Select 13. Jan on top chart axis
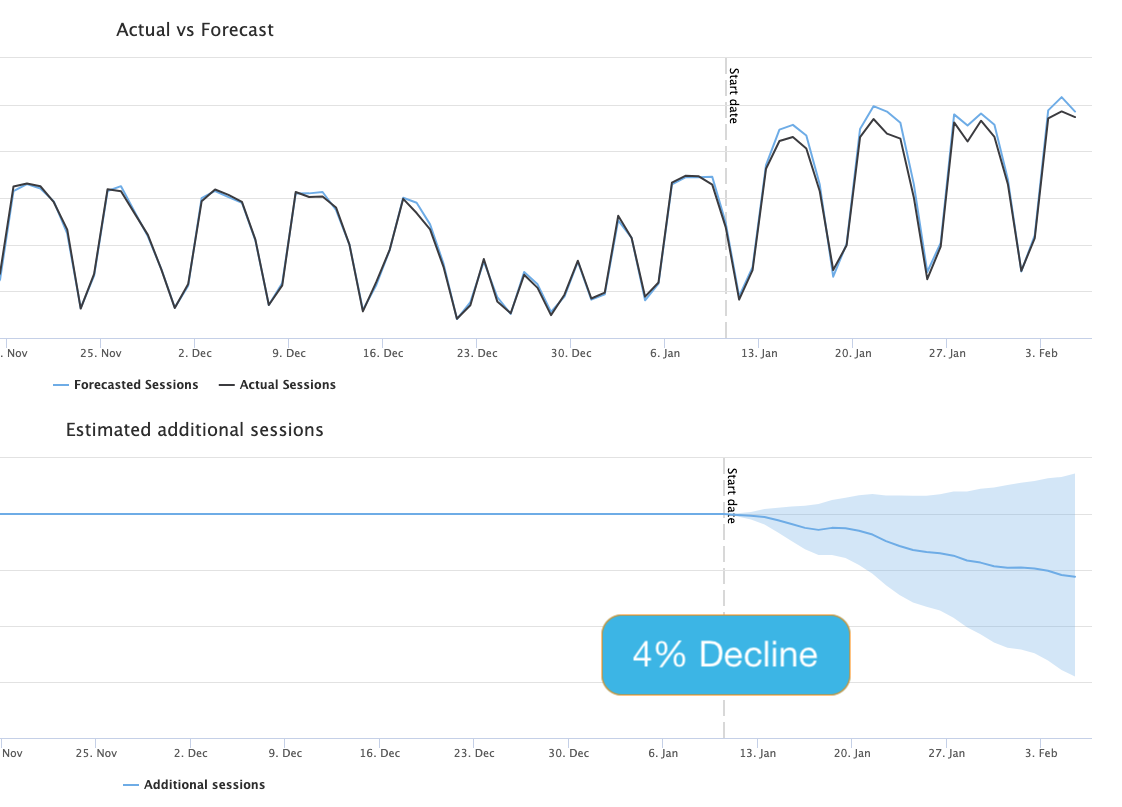The image size is (1122, 807). [x=759, y=353]
